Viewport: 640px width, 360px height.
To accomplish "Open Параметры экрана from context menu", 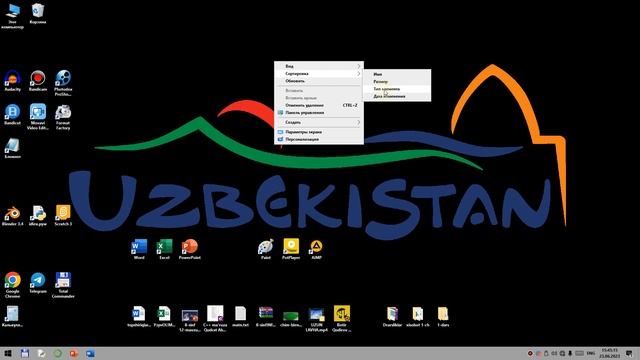I will (319, 132).
